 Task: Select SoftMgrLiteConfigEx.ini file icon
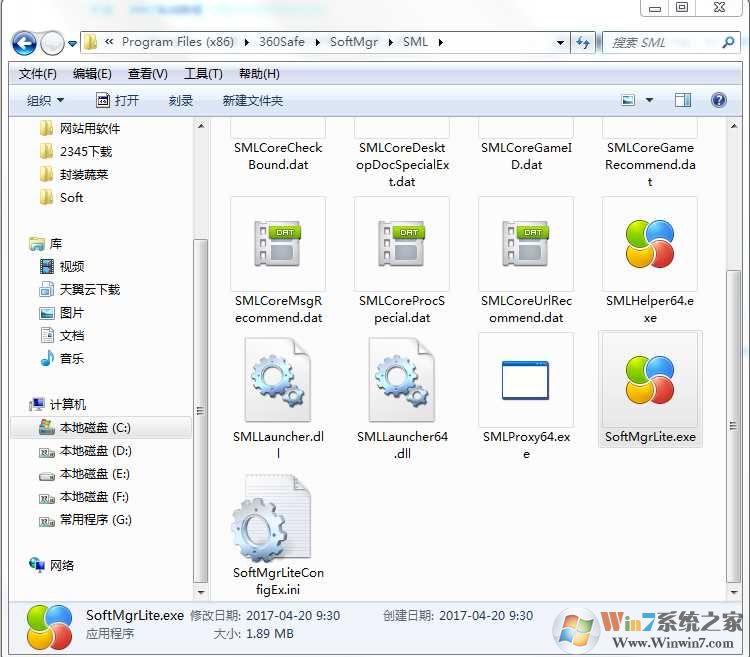272,518
